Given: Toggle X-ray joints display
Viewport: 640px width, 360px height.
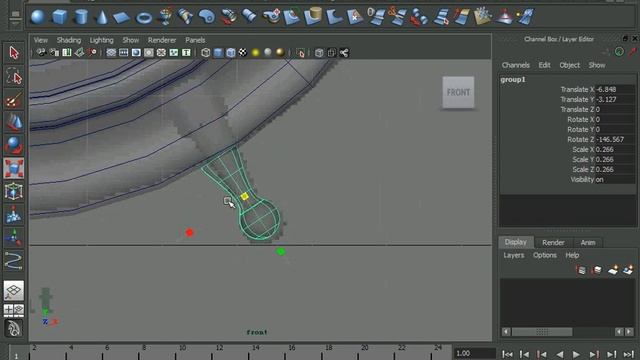Looking at the screenshot, I should pyautogui.click(x=344, y=53).
